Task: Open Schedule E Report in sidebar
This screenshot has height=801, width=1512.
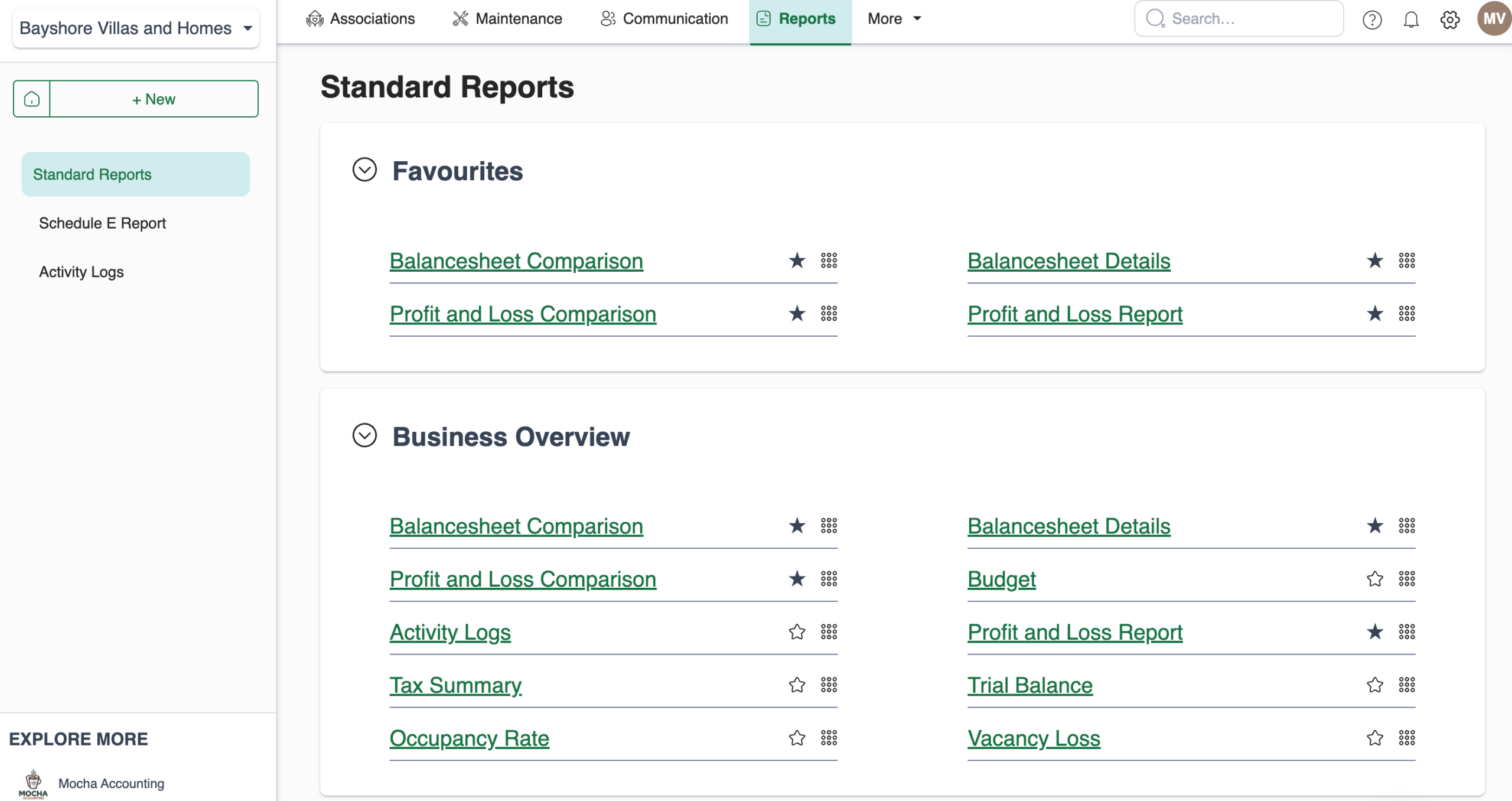Action: 102,223
